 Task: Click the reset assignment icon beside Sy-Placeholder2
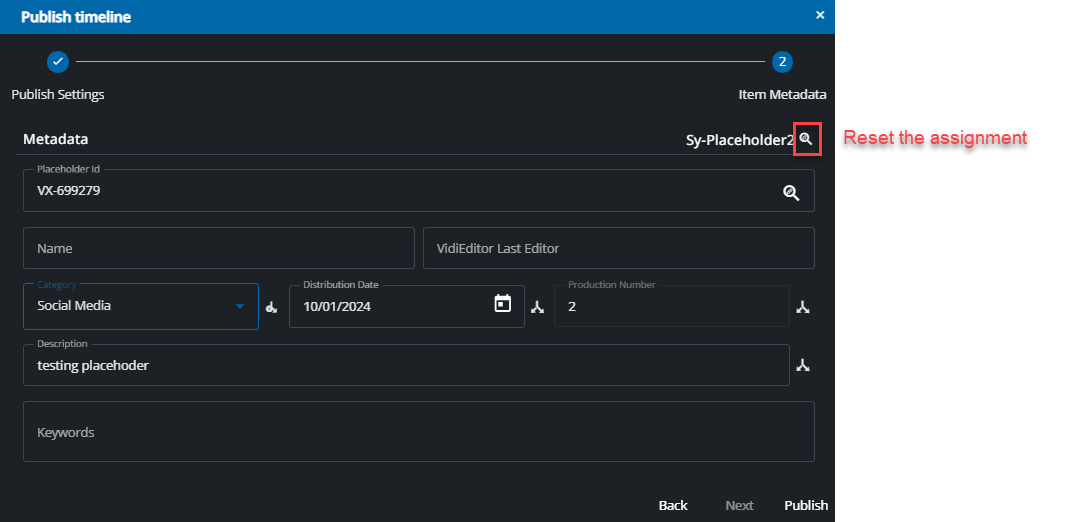click(x=806, y=139)
